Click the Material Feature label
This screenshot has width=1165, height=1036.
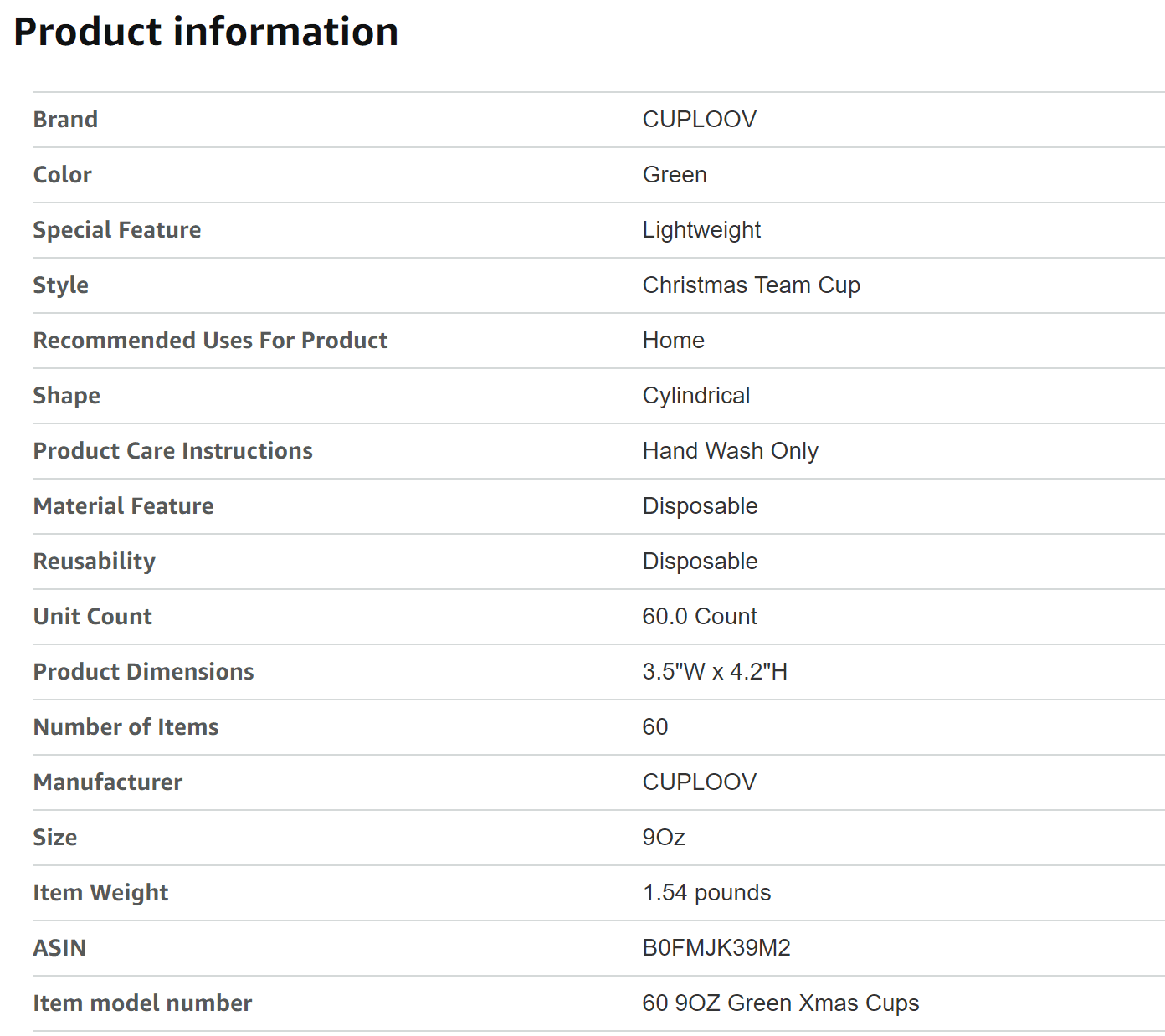[123, 506]
